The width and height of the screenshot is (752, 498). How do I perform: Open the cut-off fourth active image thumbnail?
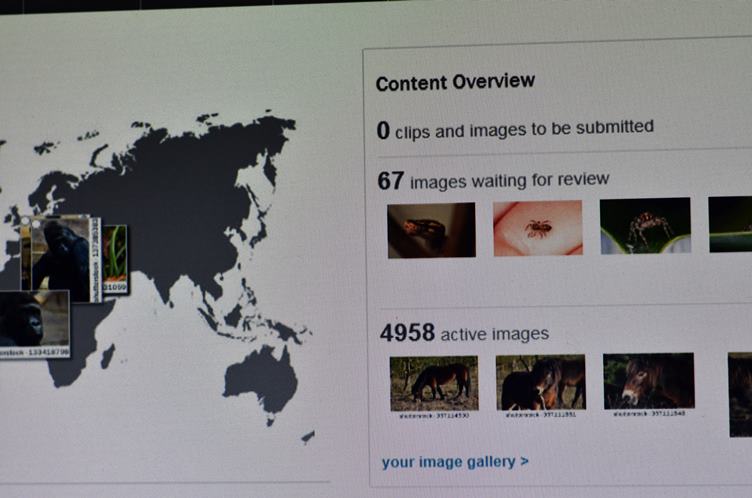coord(740,394)
